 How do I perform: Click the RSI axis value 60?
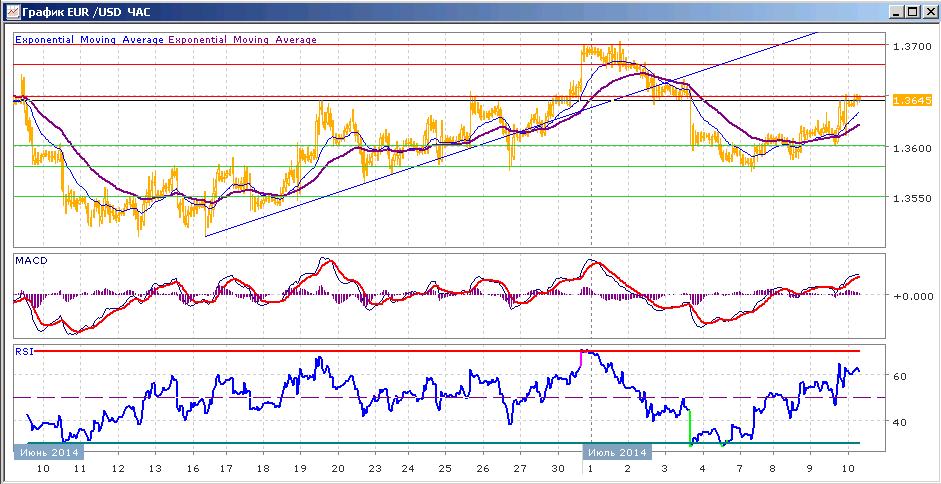pyautogui.click(x=900, y=377)
